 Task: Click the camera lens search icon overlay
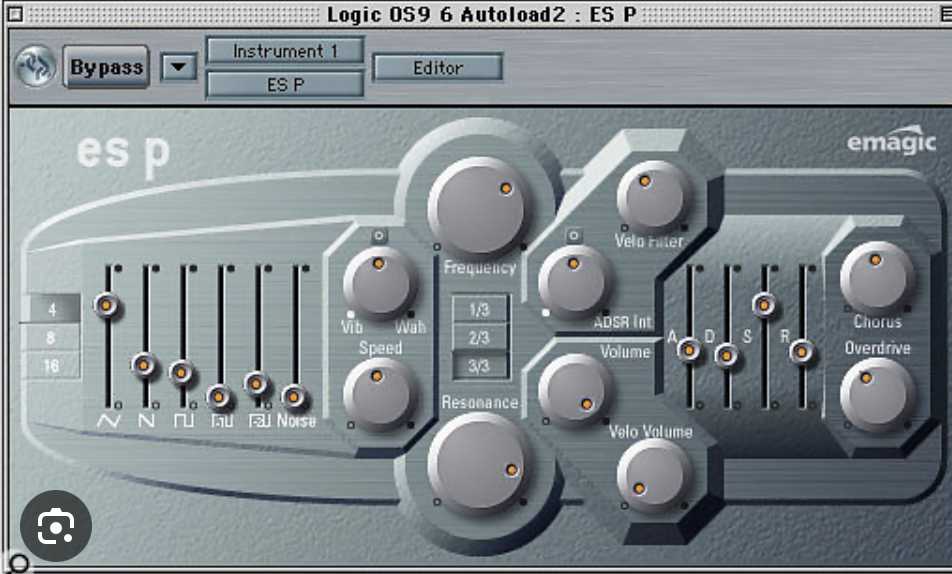[56, 526]
